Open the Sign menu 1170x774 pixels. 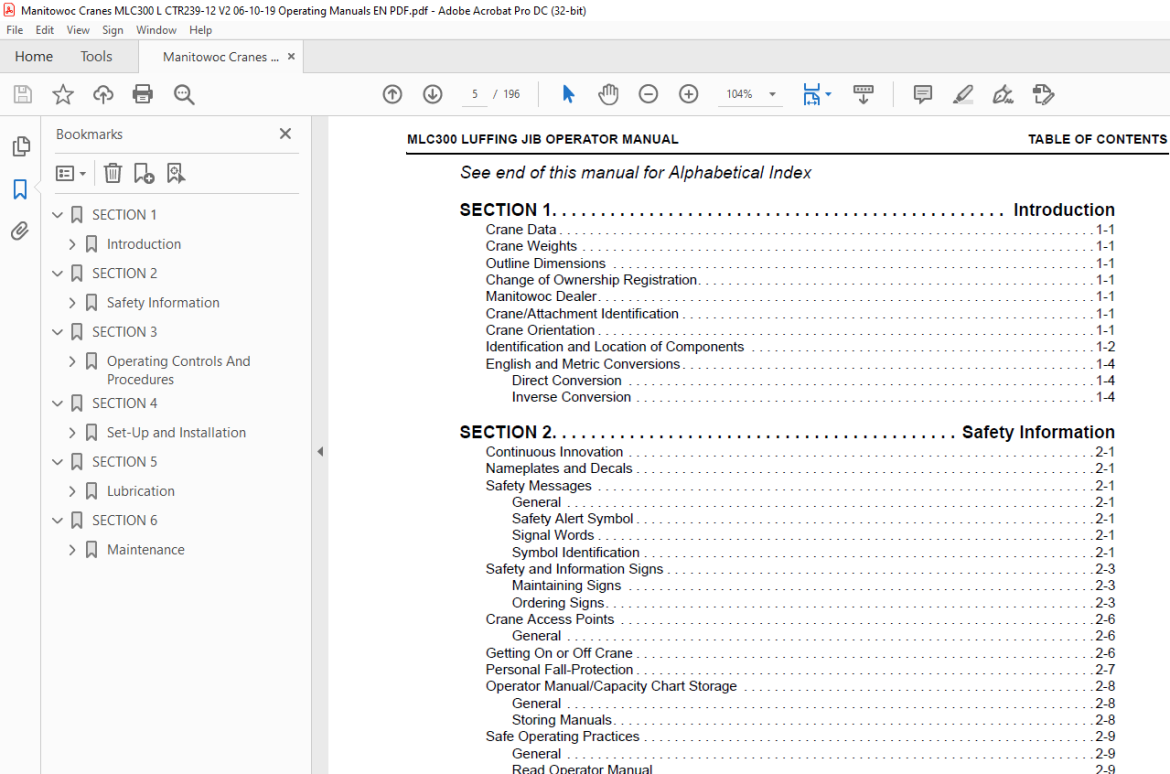click(113, 30)
